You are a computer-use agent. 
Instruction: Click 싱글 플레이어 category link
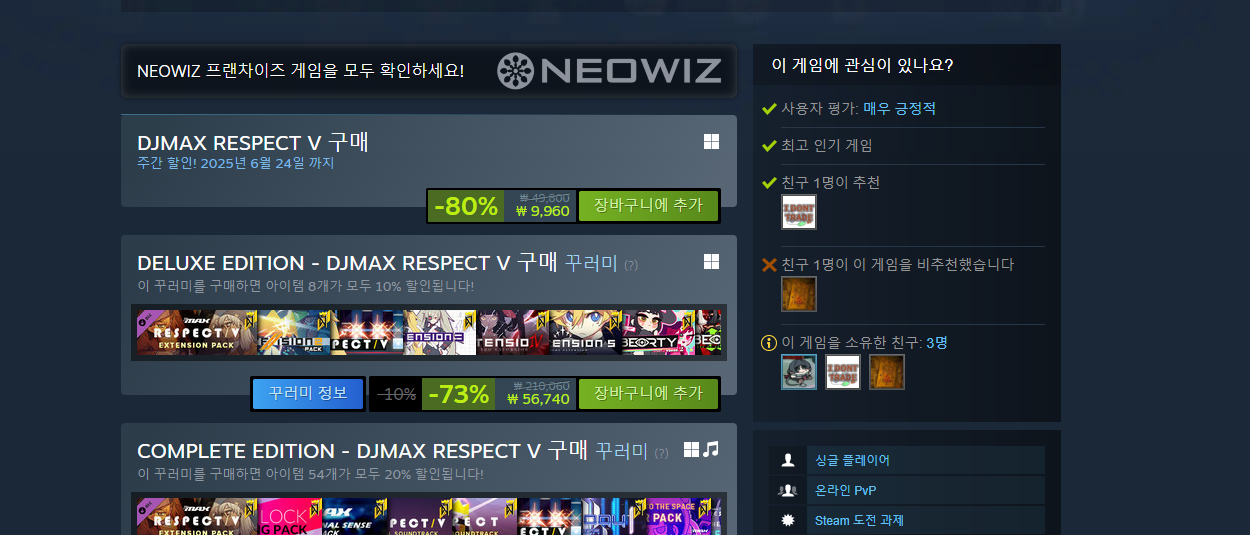click(852, 460)
